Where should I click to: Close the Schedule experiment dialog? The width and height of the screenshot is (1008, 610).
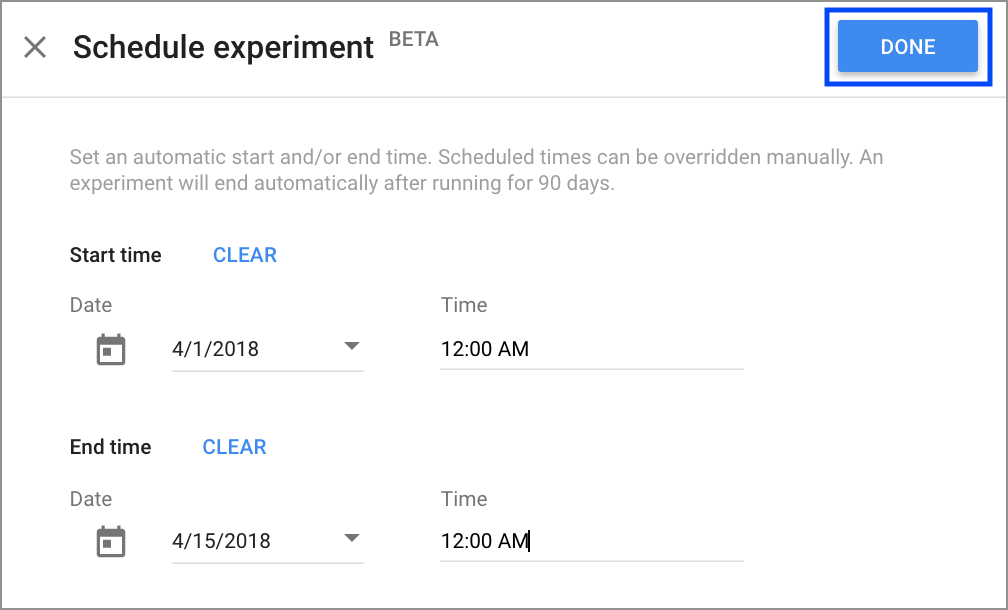(x=35, y=47)
